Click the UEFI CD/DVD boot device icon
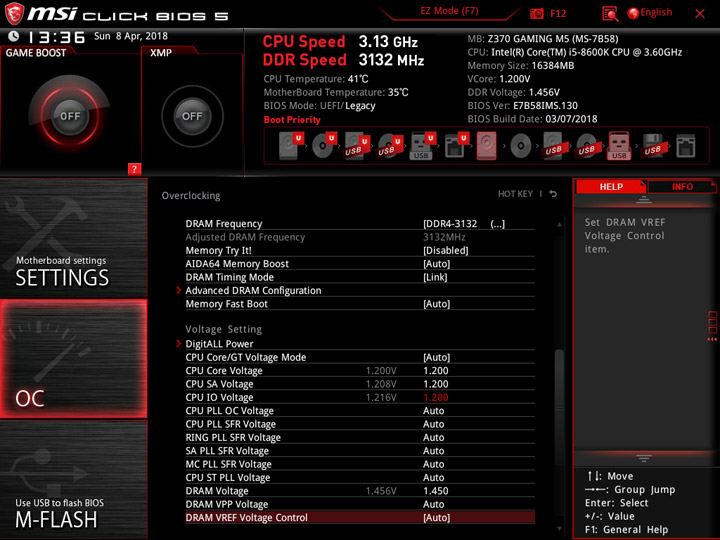Image resolution: width=720 pixels, height=540 pixels. [x=324, y=146]
